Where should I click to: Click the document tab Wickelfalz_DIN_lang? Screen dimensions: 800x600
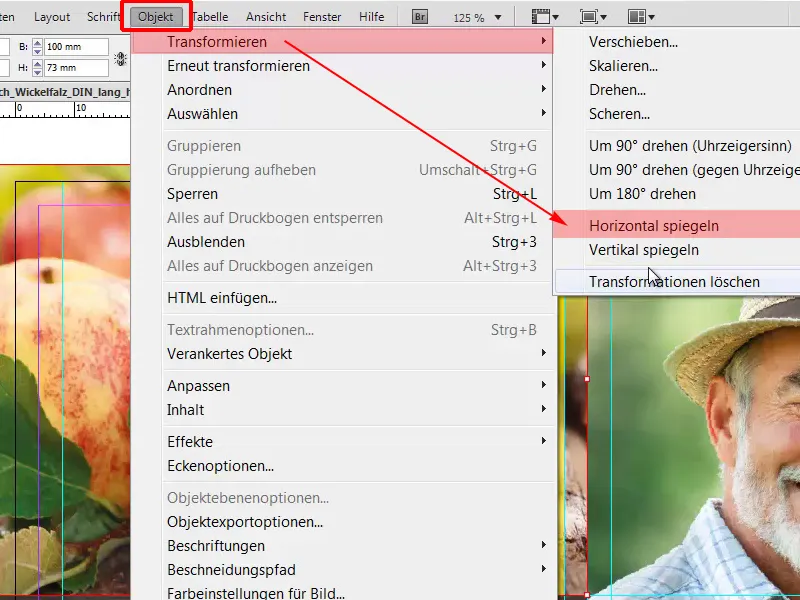(65, 92)
